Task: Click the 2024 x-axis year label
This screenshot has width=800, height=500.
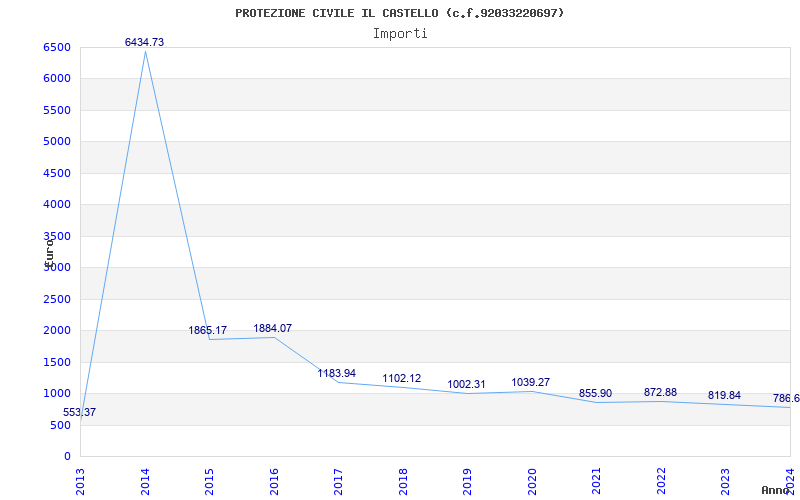Action: tap(790, 481)
